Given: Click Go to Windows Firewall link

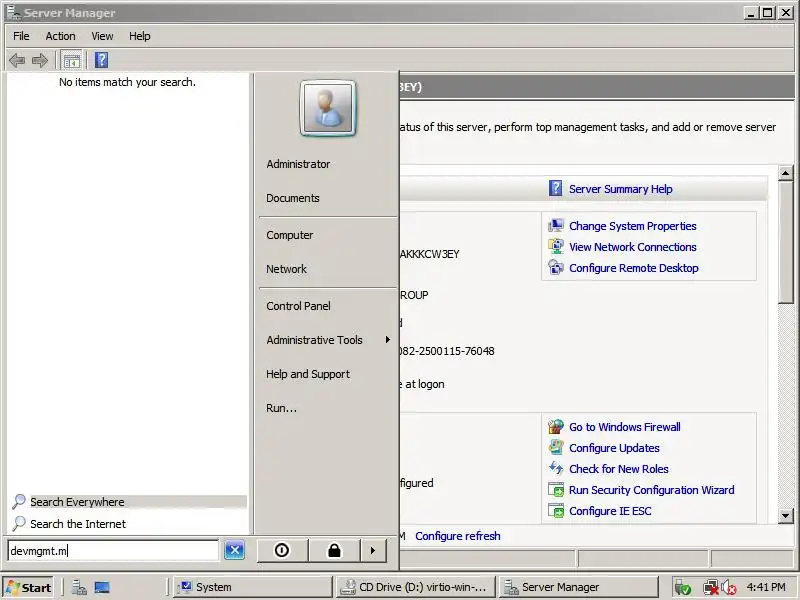Looking at the screenshot, I should pyautogui.click(x=624, y=427).
